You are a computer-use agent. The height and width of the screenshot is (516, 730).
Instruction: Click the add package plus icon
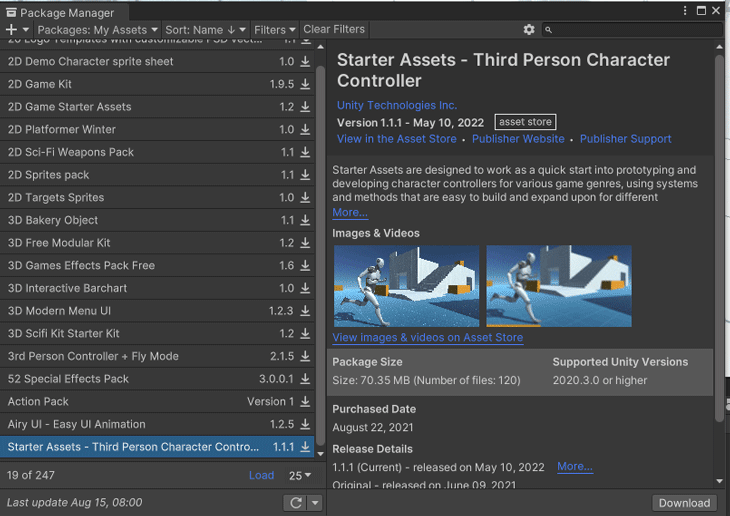click(x=11, y=30)
